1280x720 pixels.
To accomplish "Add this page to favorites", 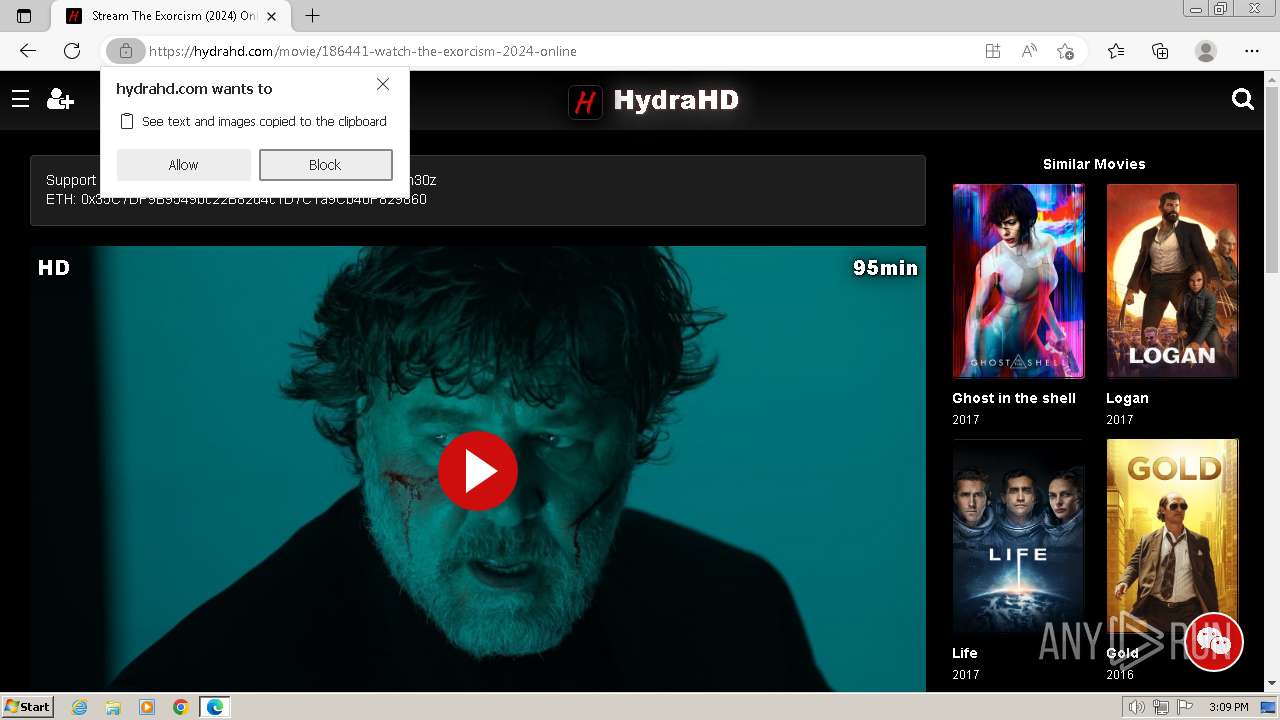I will pyautogui.click(x=1066, y=51).
